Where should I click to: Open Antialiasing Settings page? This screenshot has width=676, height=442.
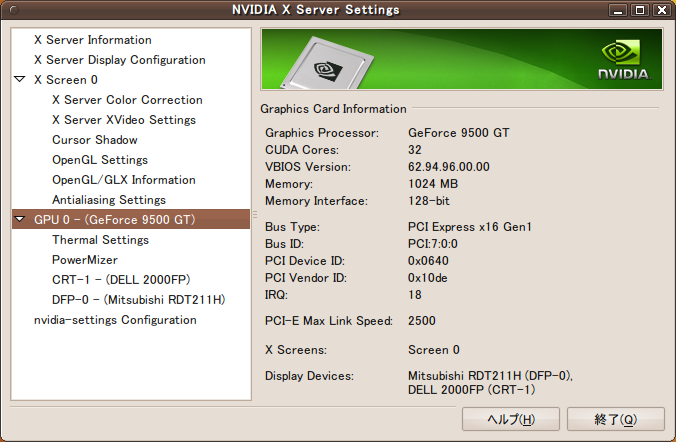109,200
